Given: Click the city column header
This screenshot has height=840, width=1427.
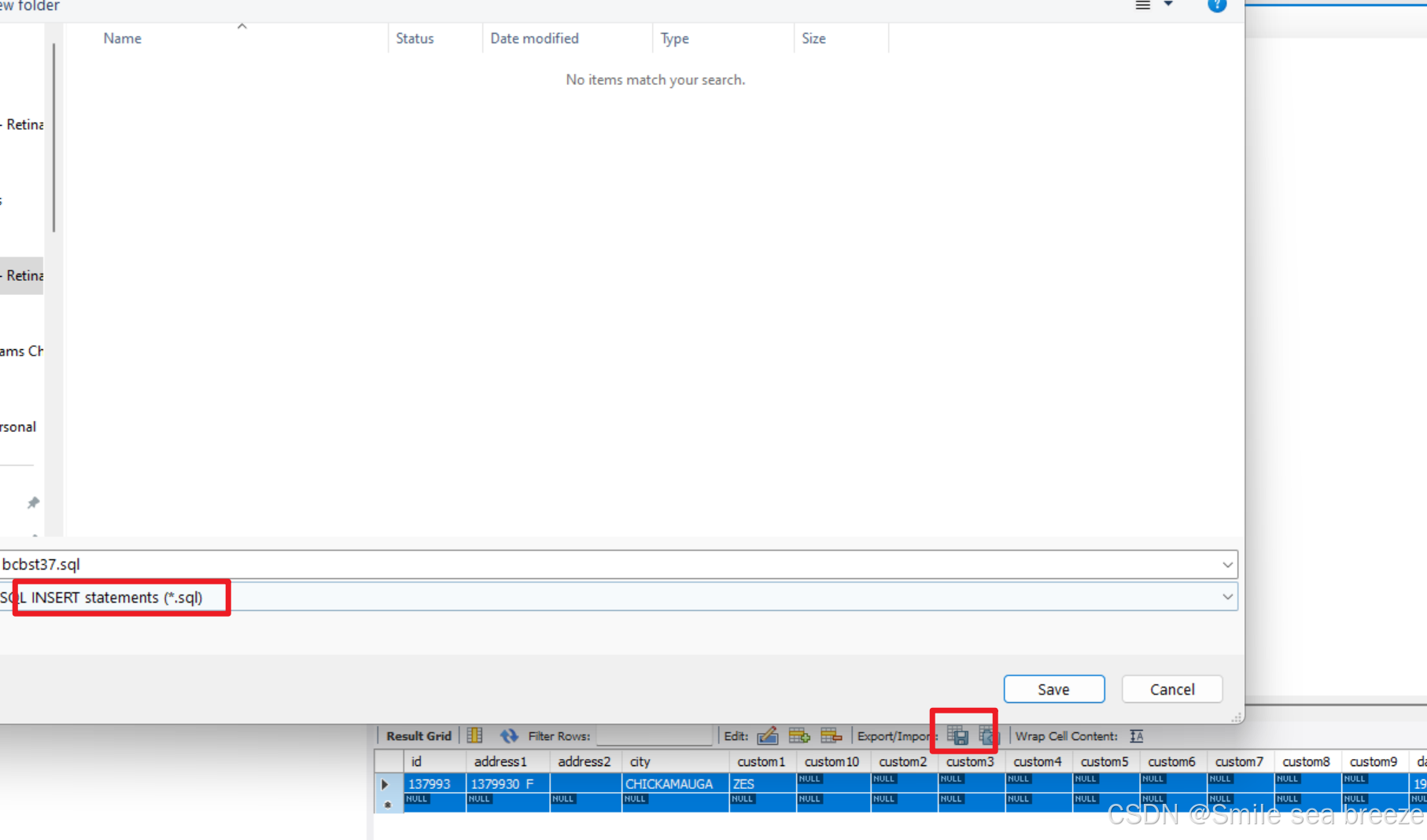Looking at the screenshot, I should point(676,761).
